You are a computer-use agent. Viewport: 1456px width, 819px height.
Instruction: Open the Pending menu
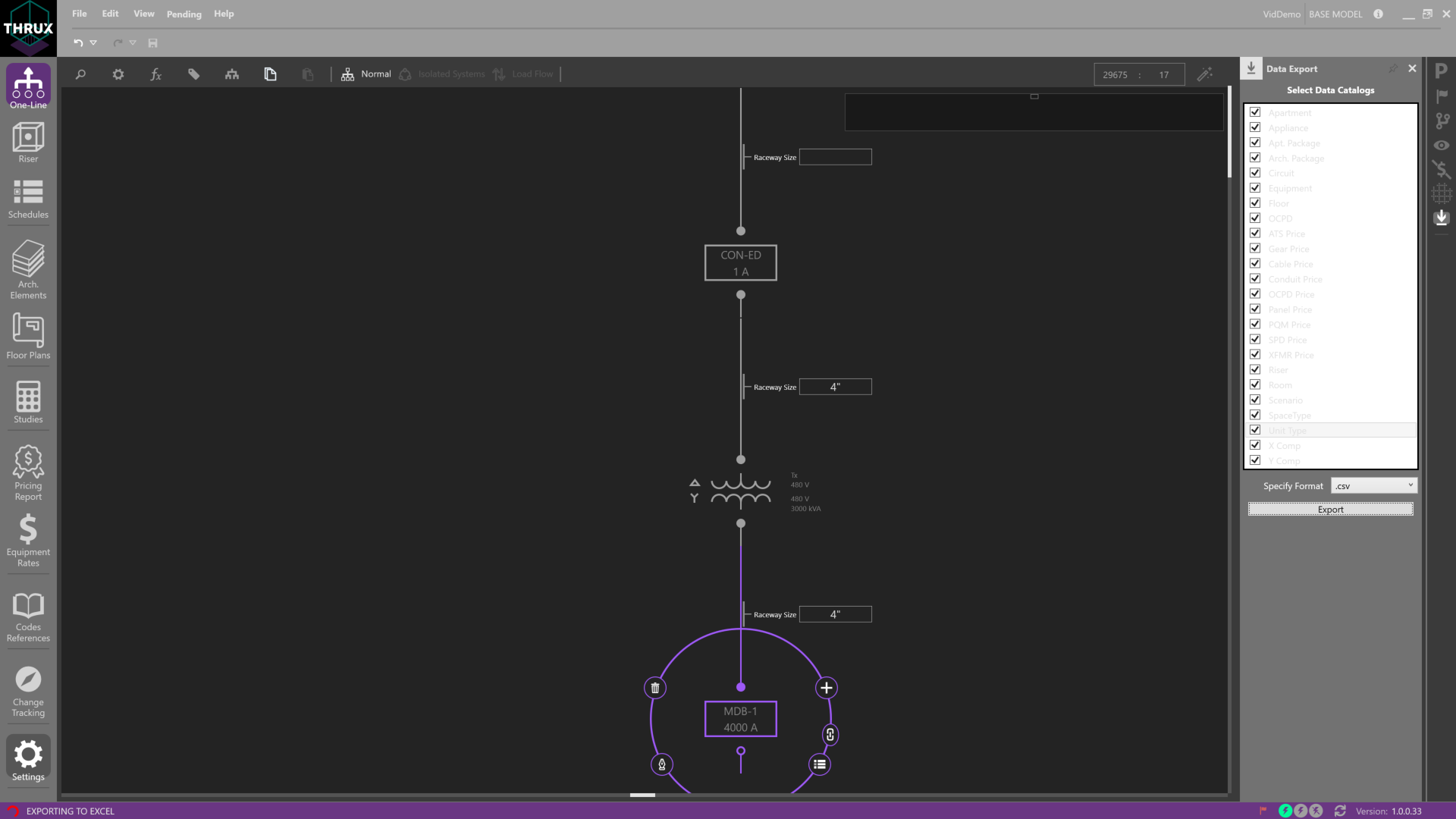click(x=184, y=14)
